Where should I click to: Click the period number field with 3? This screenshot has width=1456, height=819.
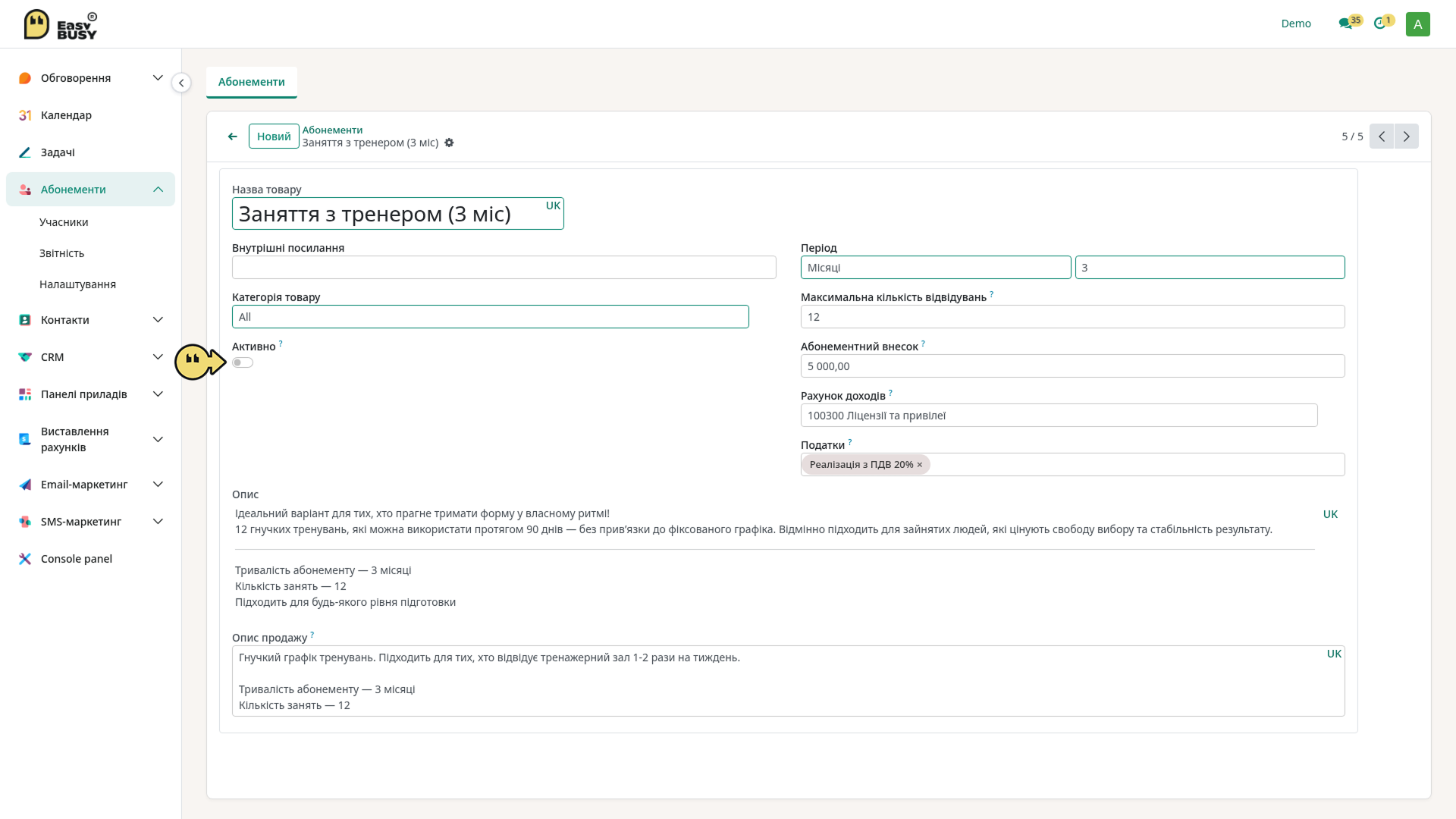1210,268
